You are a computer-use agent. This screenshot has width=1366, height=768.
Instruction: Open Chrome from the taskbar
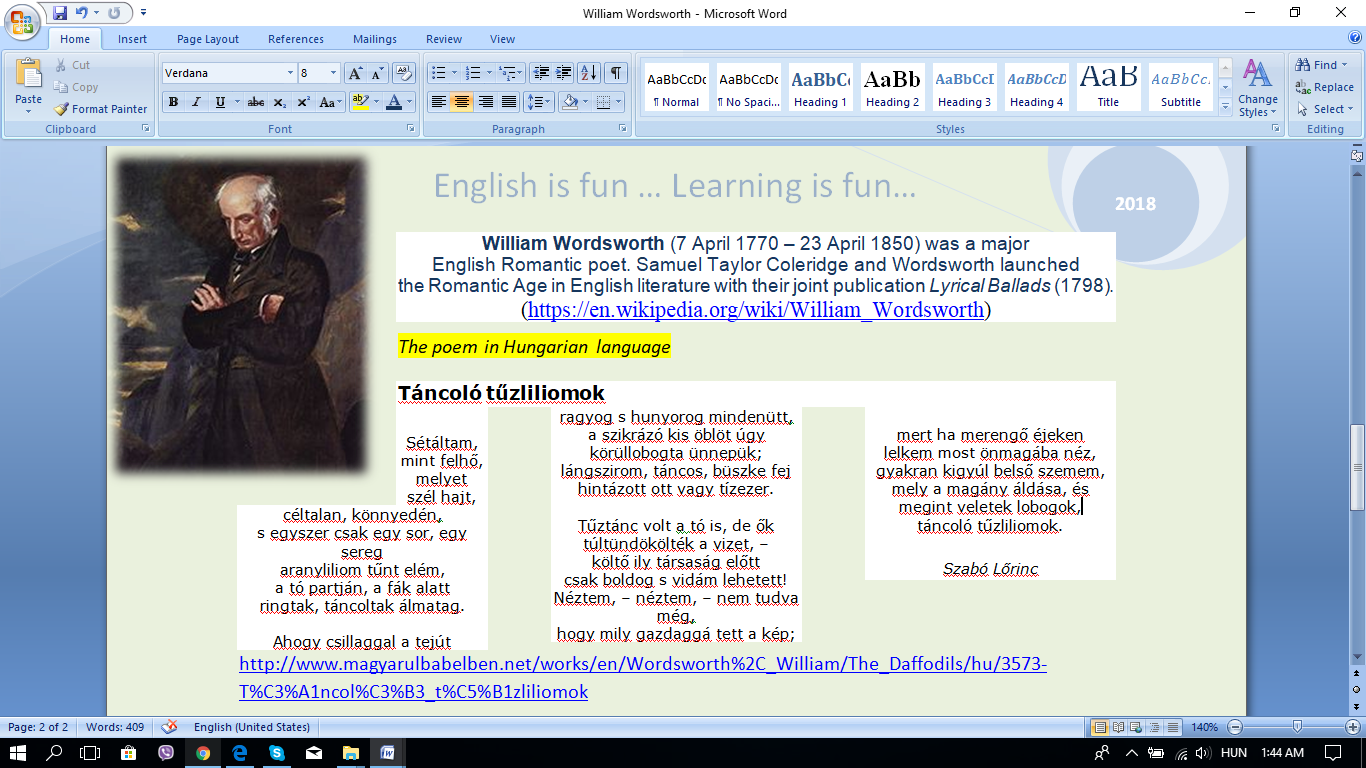(203, 753)
